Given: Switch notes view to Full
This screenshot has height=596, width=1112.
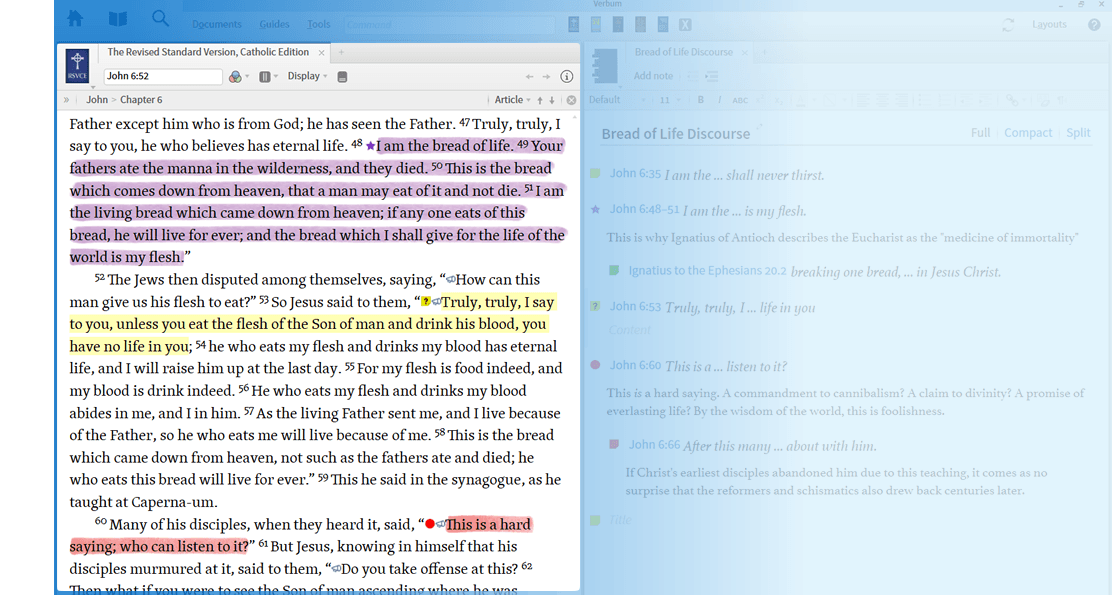Looking at the screenshot, I should coord(980,133).
